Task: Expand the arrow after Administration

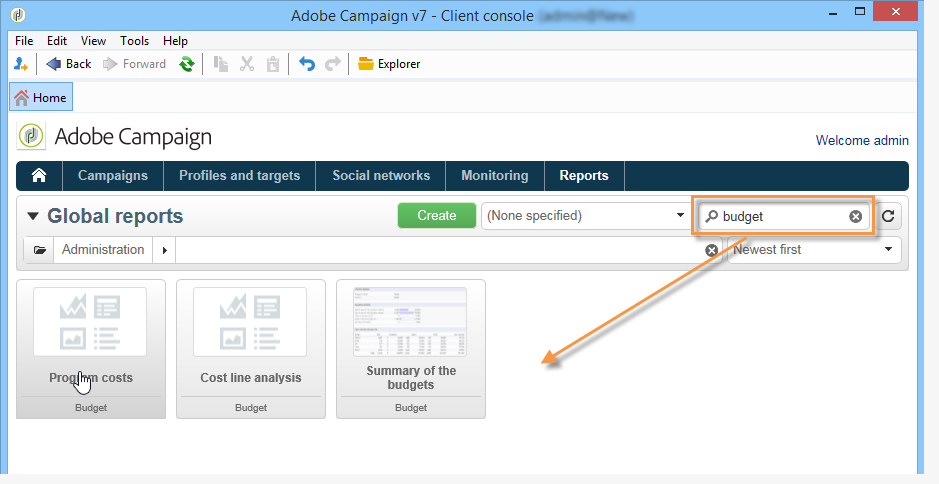Action: 164,250
